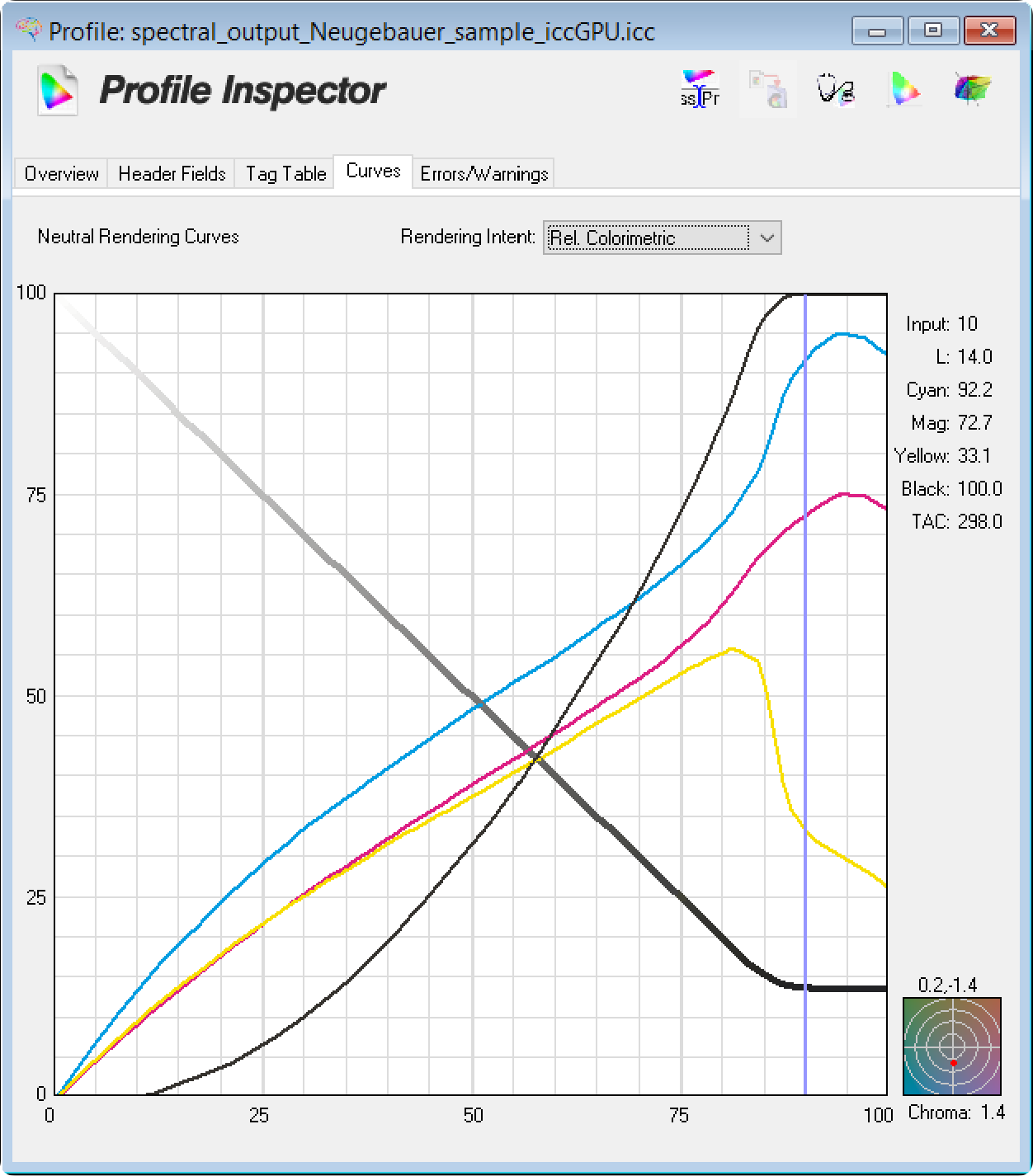Click the vertical purple input marker line
Screen dimensions: 1033x1176
click(x=805, y=660)
